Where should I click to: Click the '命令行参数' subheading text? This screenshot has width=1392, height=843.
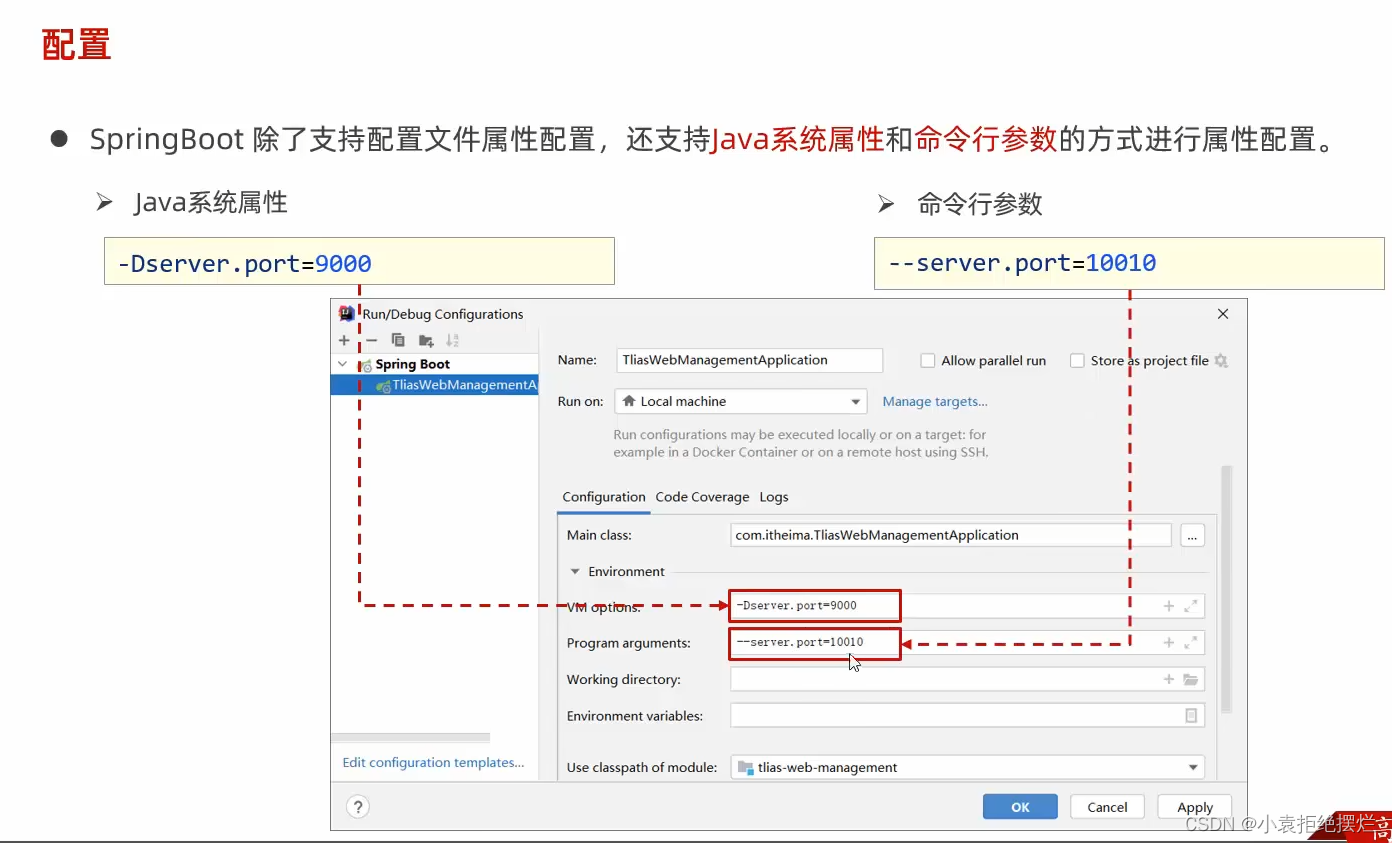980,204
